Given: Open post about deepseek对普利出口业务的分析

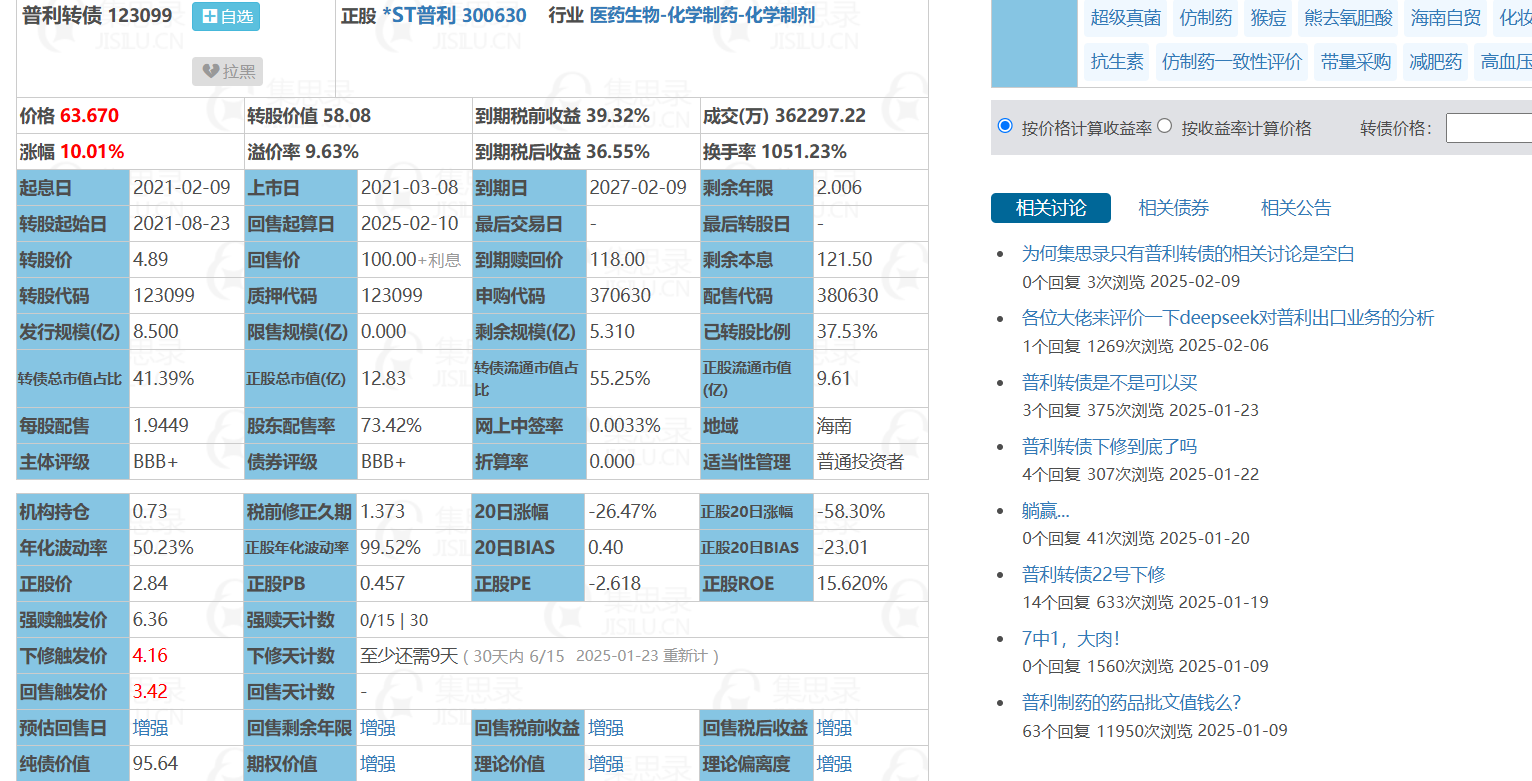Looking at the screenshot, I should (x=1228, y=318).
